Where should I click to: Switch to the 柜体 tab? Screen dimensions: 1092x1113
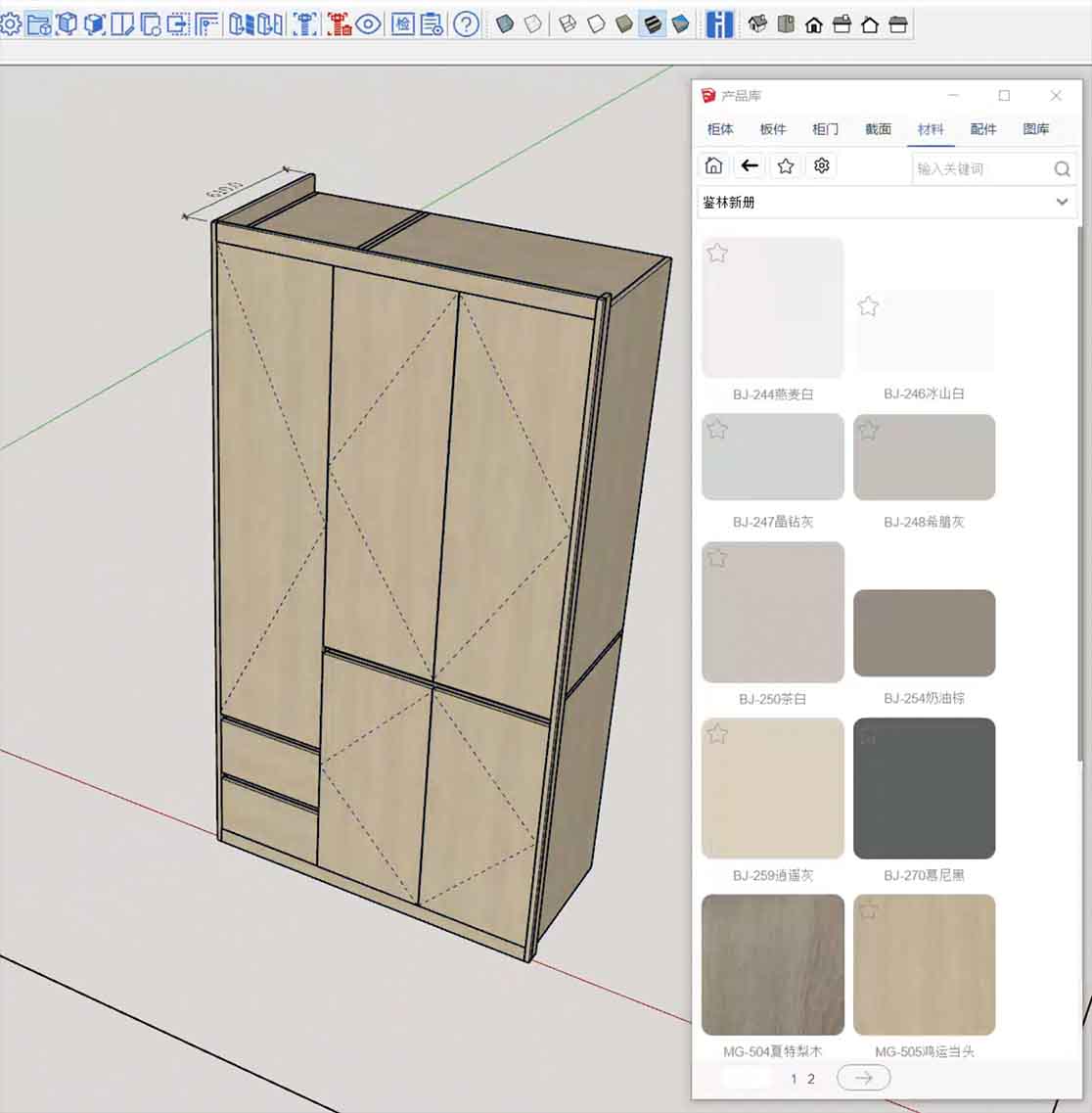click(720, 129)
